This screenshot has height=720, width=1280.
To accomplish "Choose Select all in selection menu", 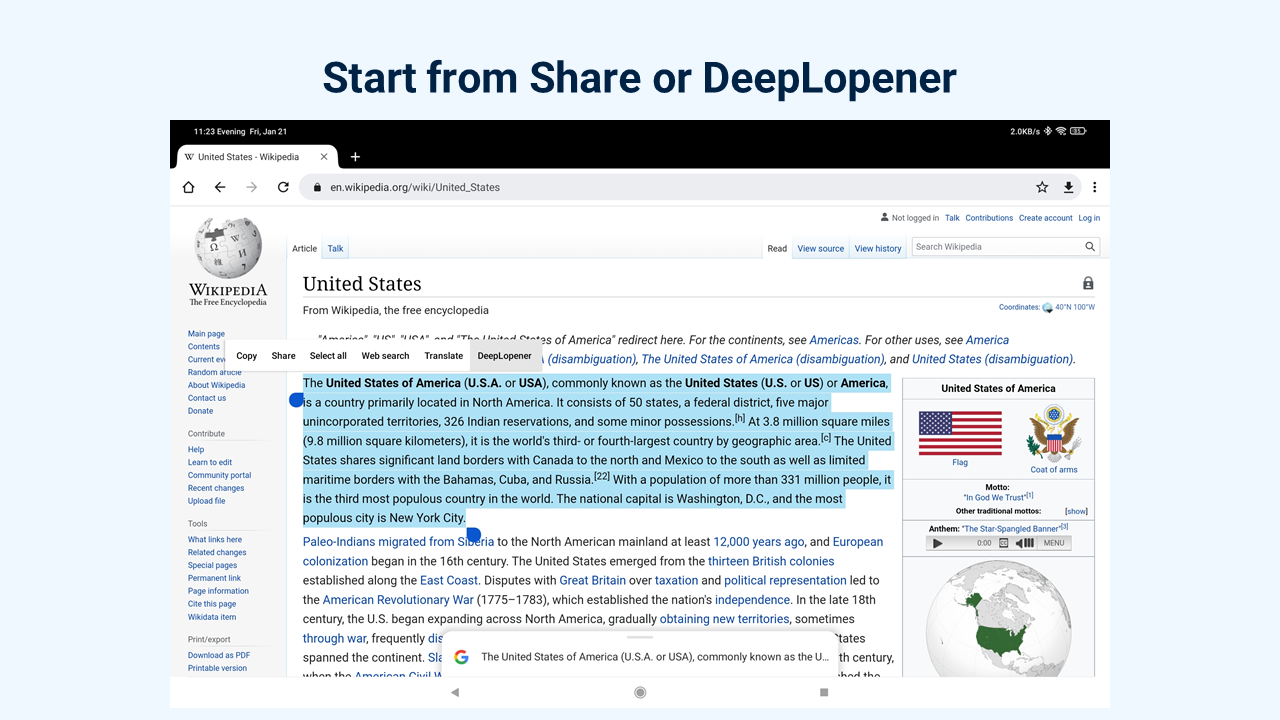I will (x=328, y=356).
